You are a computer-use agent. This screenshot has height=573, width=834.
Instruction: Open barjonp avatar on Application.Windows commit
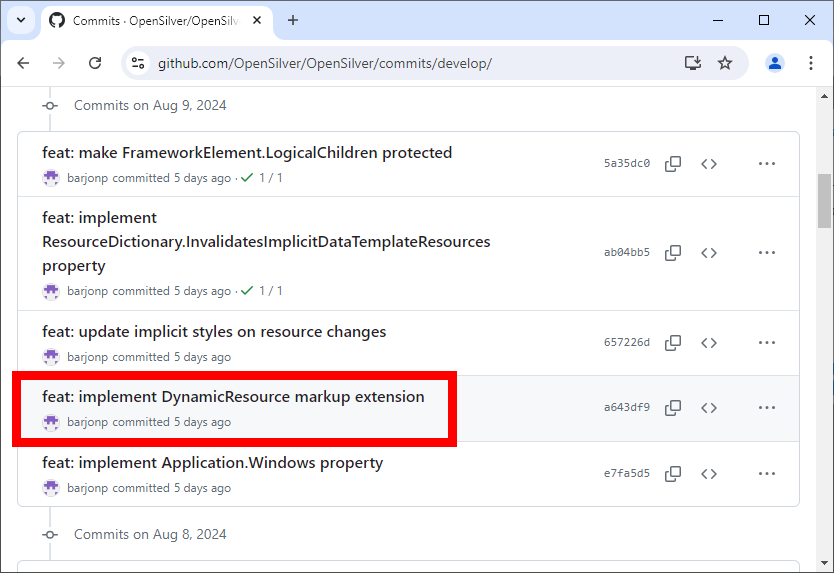pyautogui.click(x=51, y=488)
